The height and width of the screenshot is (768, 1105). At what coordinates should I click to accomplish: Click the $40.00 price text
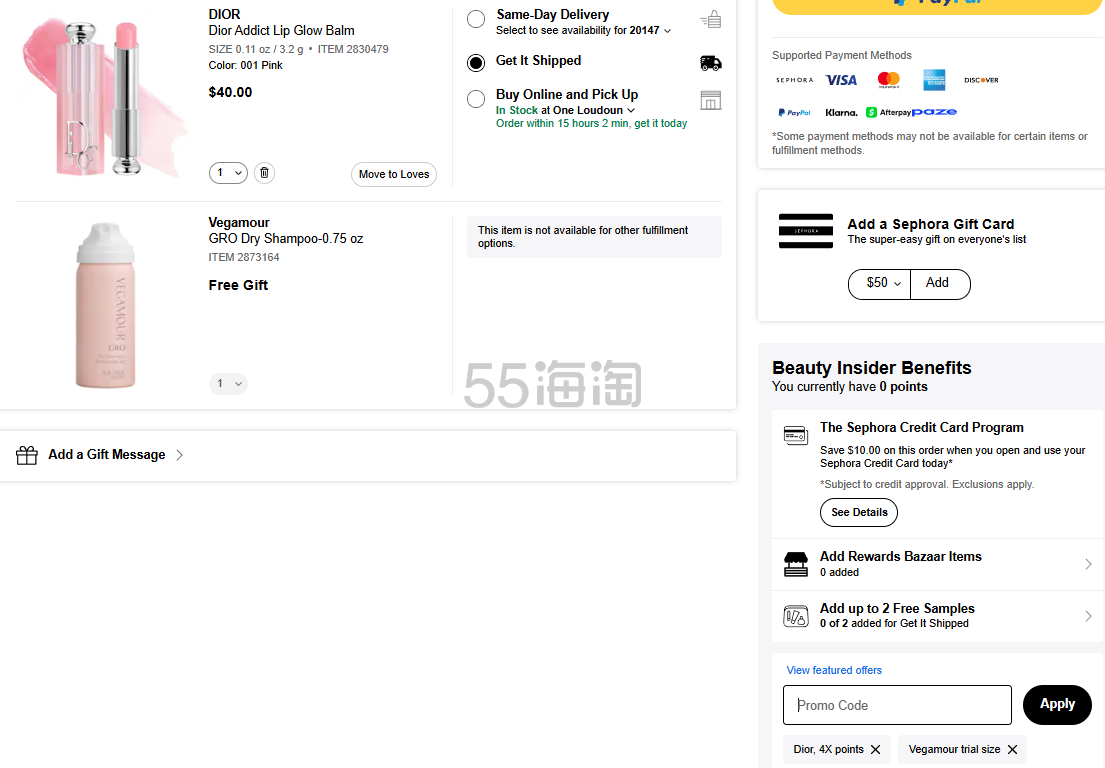tap(230, 92)
